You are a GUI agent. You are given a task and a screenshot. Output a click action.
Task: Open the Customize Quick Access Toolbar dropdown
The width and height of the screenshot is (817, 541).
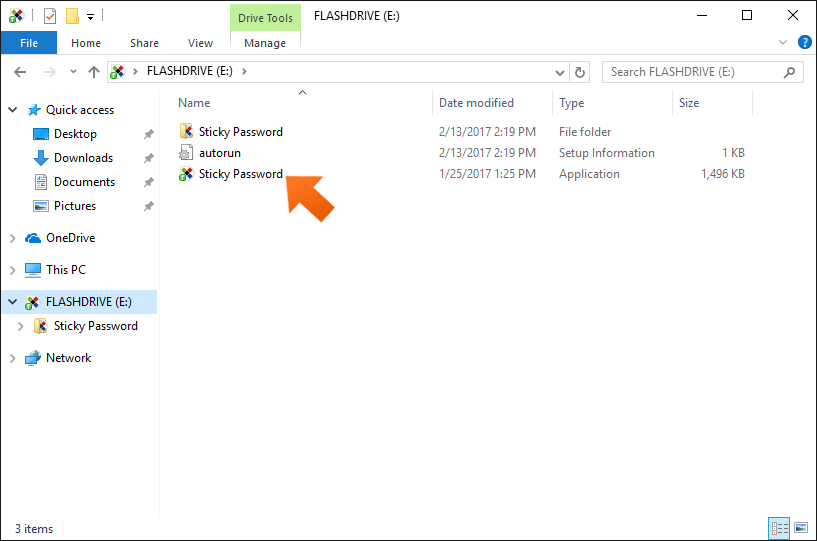coord(90,17)
